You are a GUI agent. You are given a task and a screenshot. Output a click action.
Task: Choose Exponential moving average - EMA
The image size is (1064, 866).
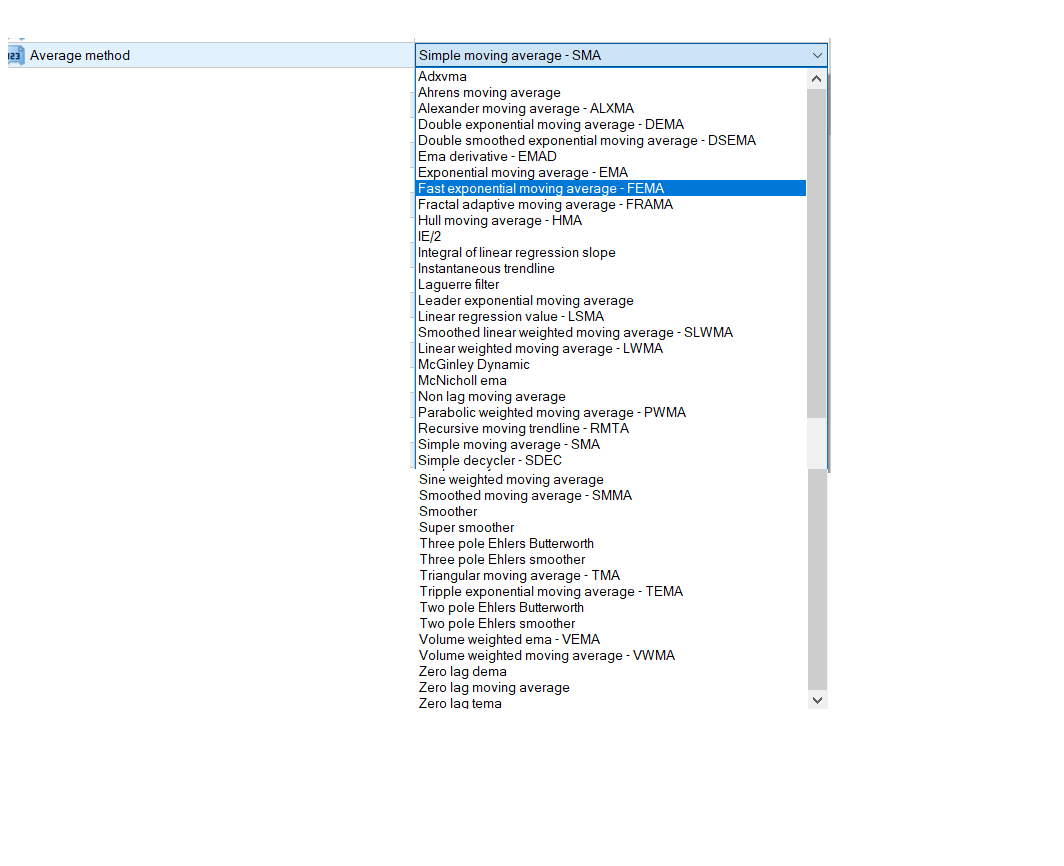click(x=522, y=172)
